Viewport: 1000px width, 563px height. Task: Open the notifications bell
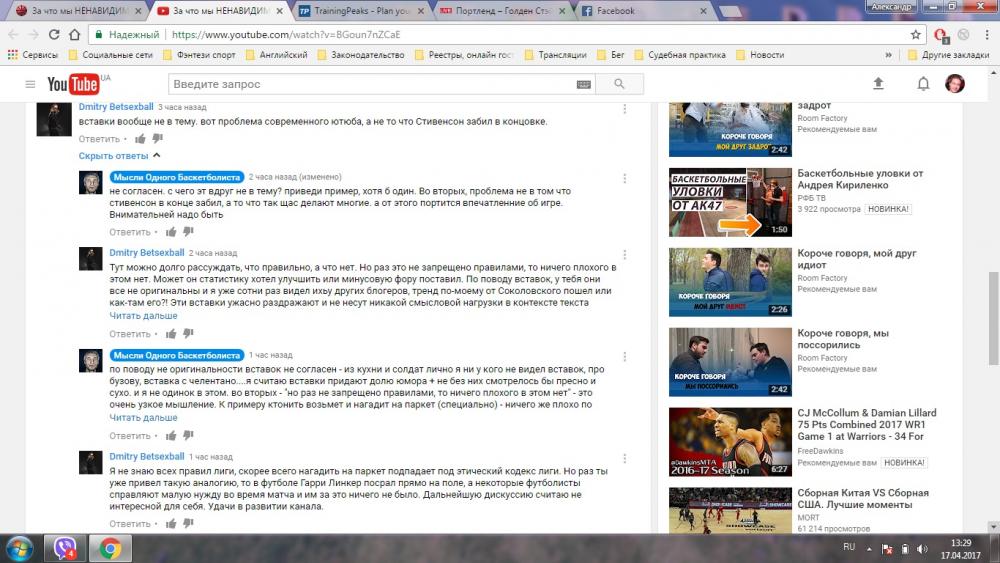(x=923, y=84)
